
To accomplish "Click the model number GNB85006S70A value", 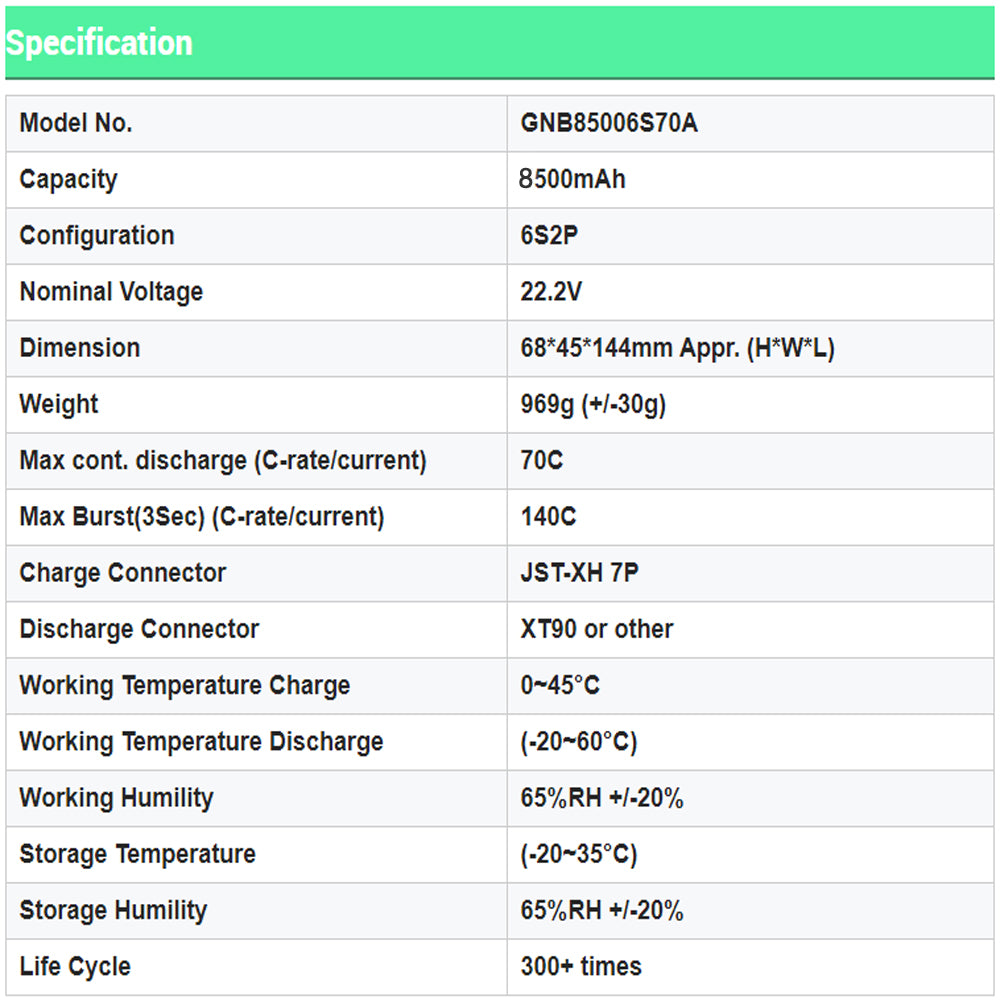I will tap(609, 124).
